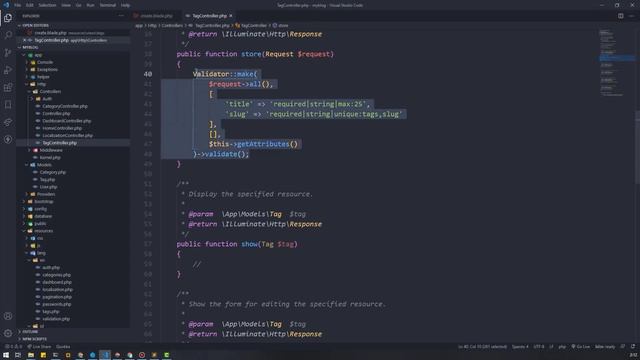Open Kernel.php in the explorer
Image resolution: width=640 pixels, height=360 pixels.
[50, 158]
